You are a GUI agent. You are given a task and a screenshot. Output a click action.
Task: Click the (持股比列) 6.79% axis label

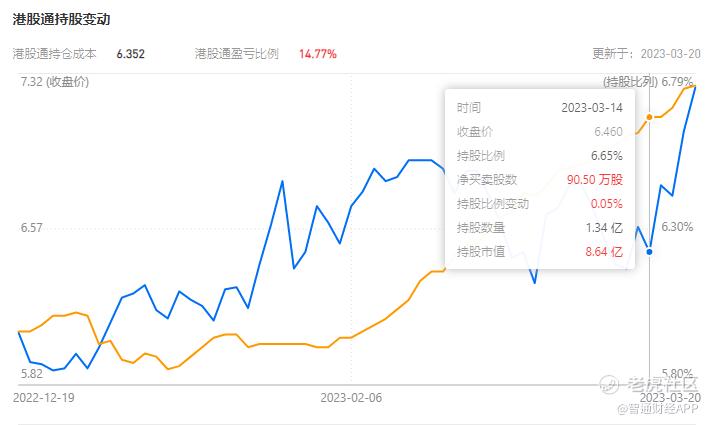[648, 82]
